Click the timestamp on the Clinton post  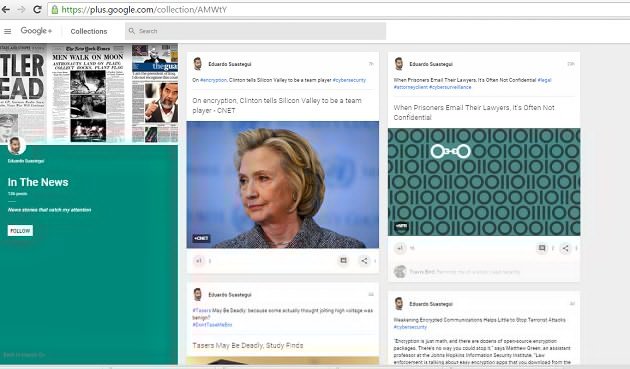click(x=371, y=64)
